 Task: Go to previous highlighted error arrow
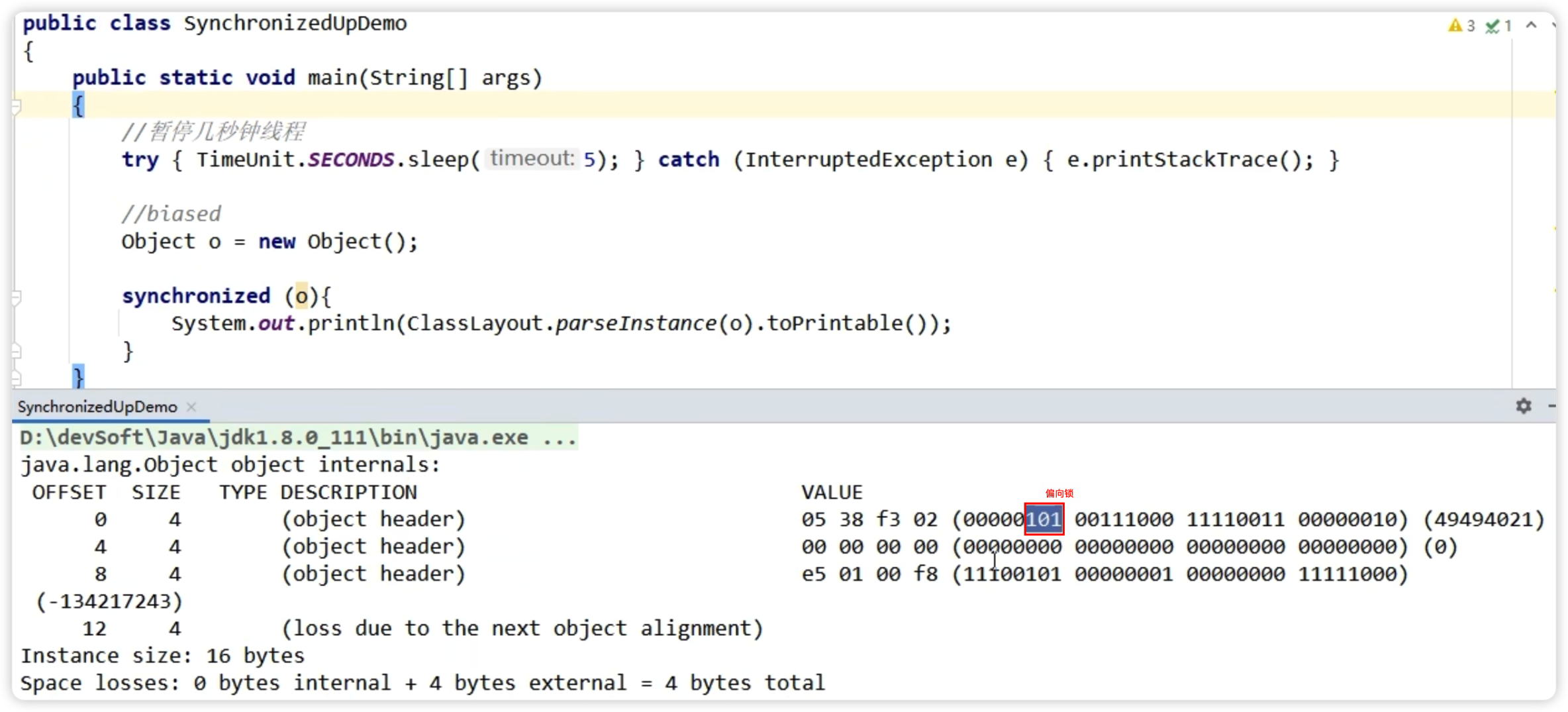1531,25
